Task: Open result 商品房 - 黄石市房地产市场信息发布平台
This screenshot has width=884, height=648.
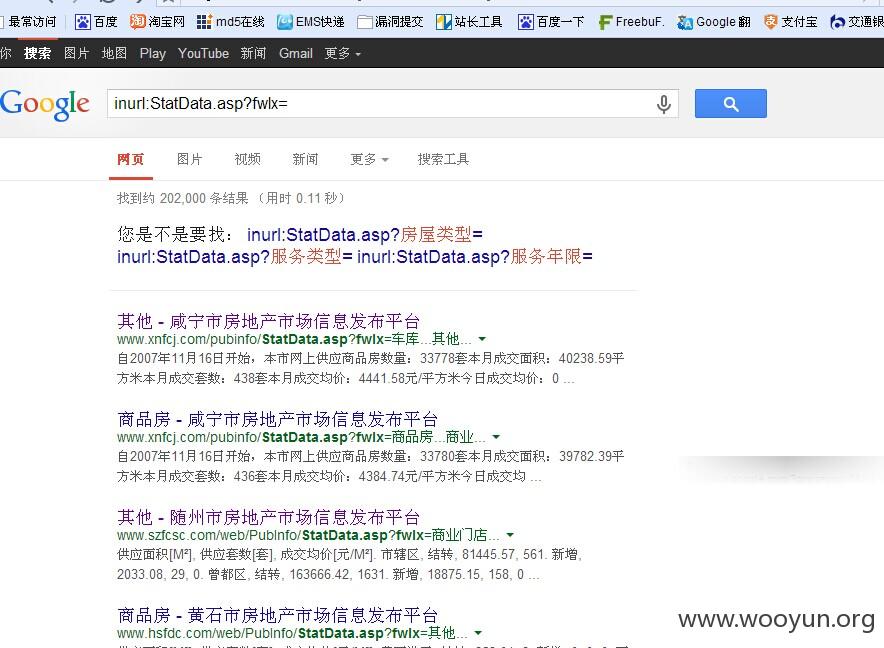Action: point(277,615)
